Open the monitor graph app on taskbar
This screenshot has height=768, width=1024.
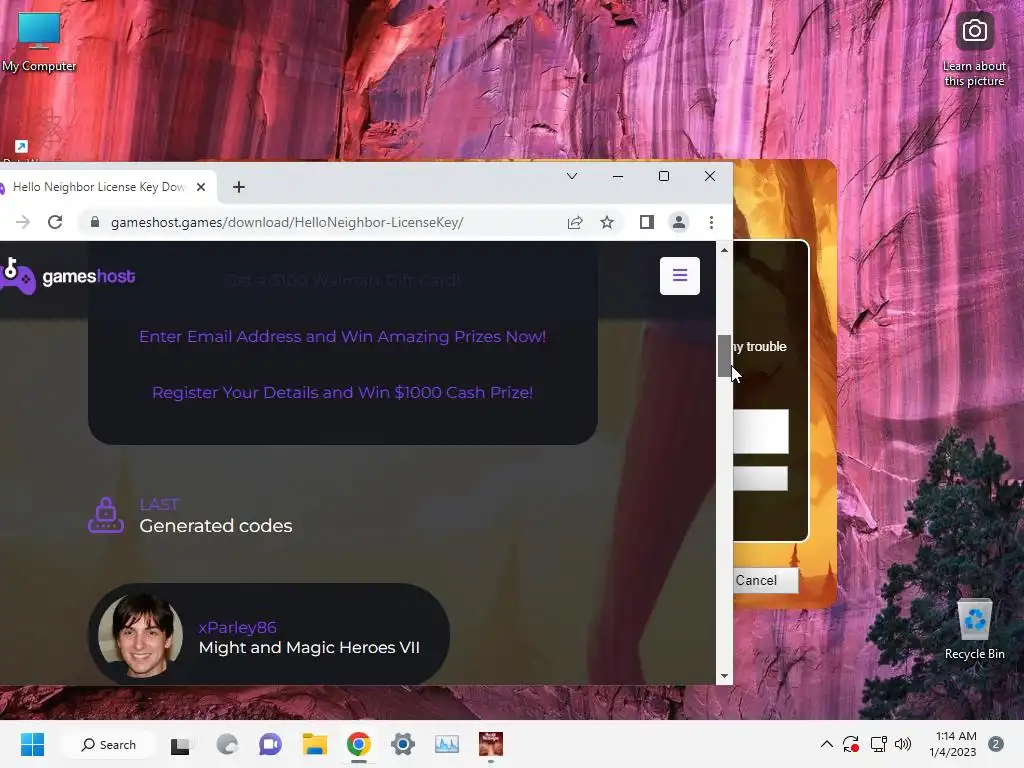tap(447, 744)
